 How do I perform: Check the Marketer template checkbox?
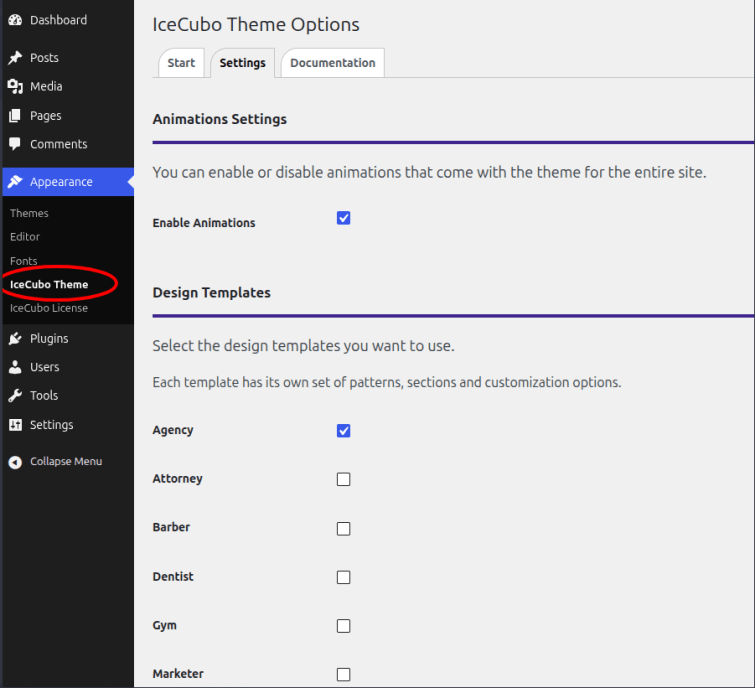[x=343, y=674]
